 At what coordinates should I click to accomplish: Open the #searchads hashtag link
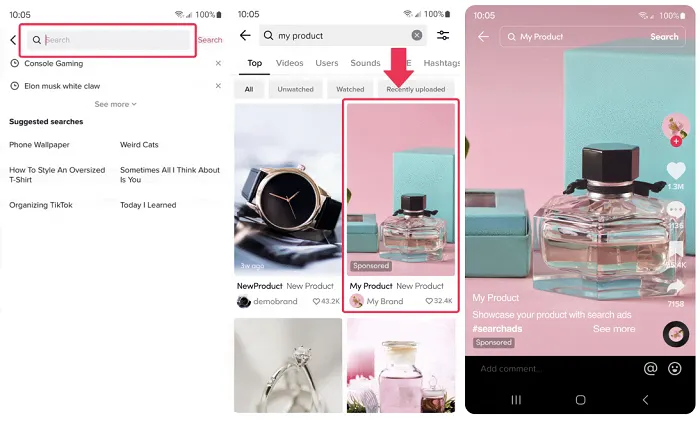click(496, 328)
